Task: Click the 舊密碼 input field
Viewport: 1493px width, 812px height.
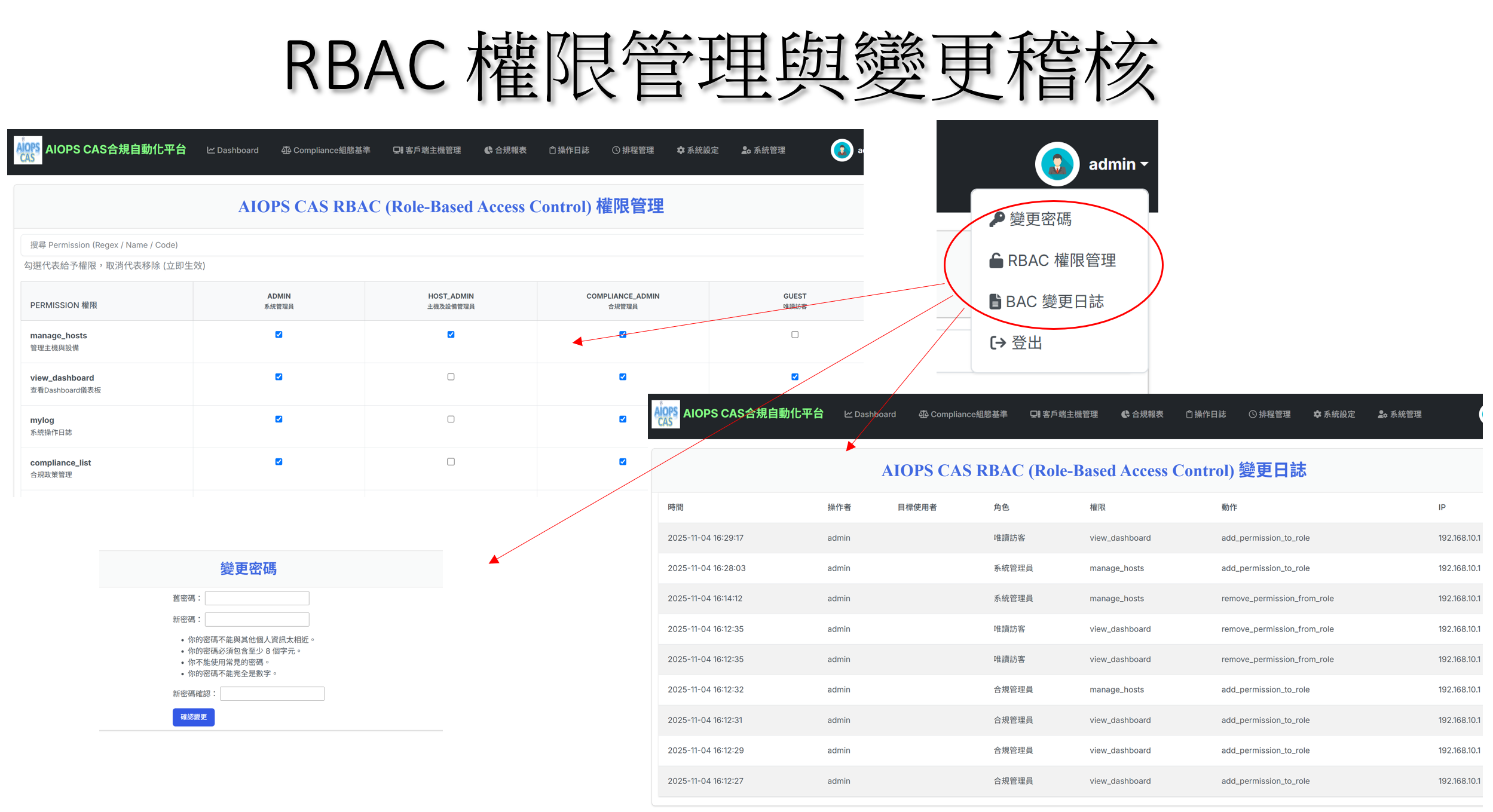Action: point(257,598)
